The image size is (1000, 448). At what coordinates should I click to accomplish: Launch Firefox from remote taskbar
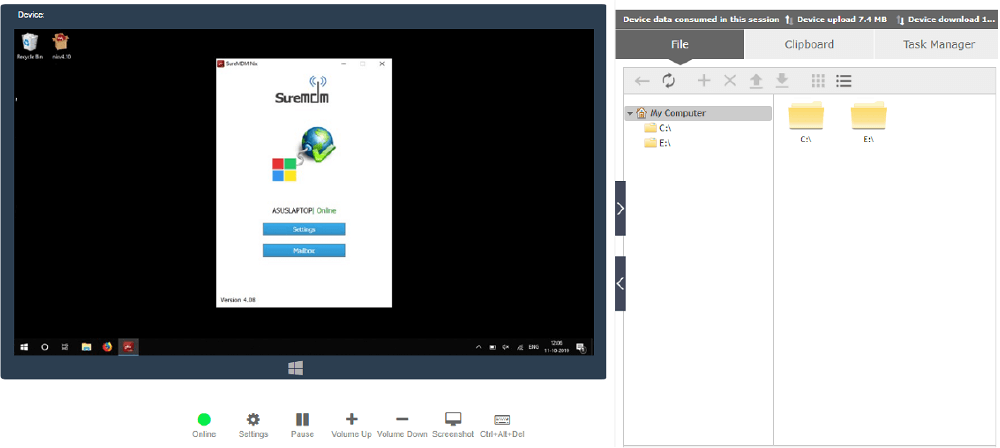[107, 347]
